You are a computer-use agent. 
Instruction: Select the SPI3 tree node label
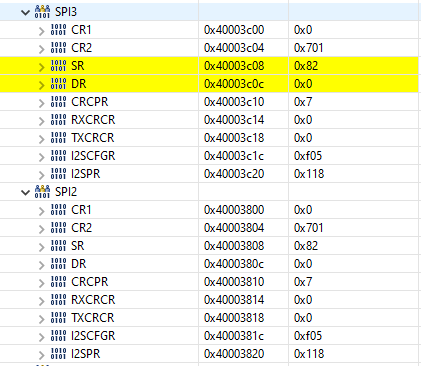pyautogui.click(x=66, y=12)
